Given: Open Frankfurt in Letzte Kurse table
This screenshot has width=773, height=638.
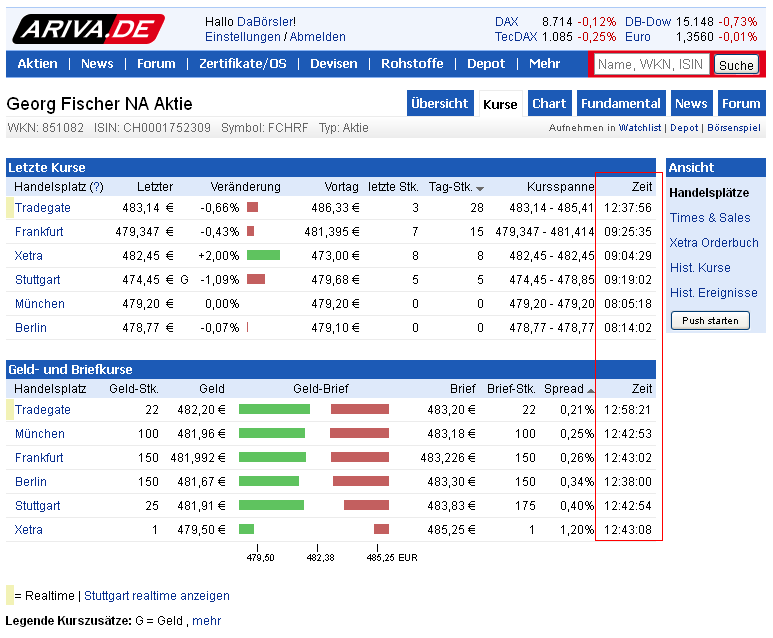Looking at the screenshot, I should pos(39,232).
